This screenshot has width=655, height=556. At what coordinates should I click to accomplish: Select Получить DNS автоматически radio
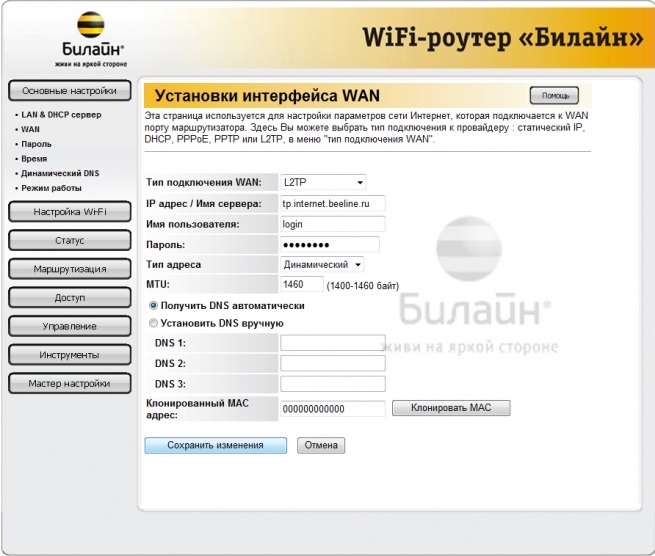point(153,305)
